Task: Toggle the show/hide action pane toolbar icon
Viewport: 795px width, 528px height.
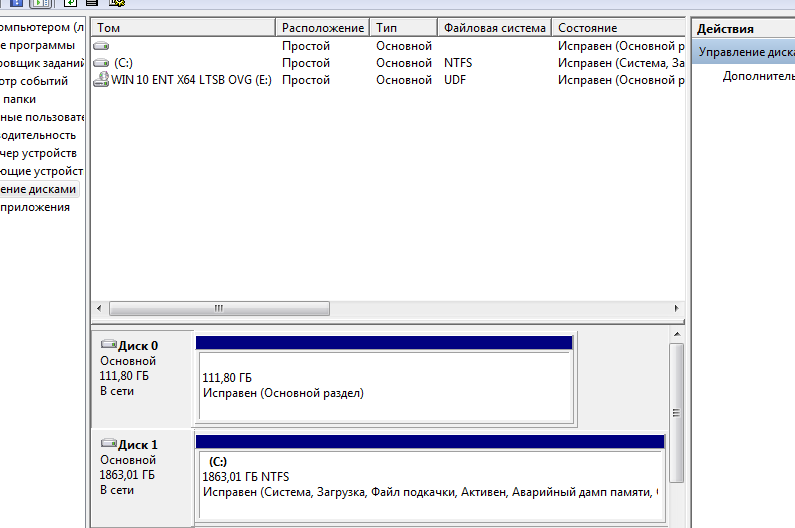Action: tap(41, 3)
